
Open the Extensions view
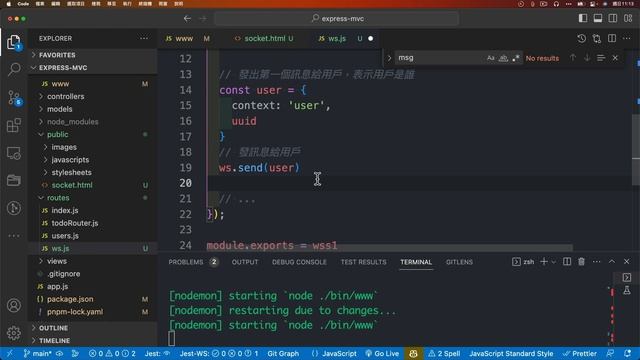(14, 125)
